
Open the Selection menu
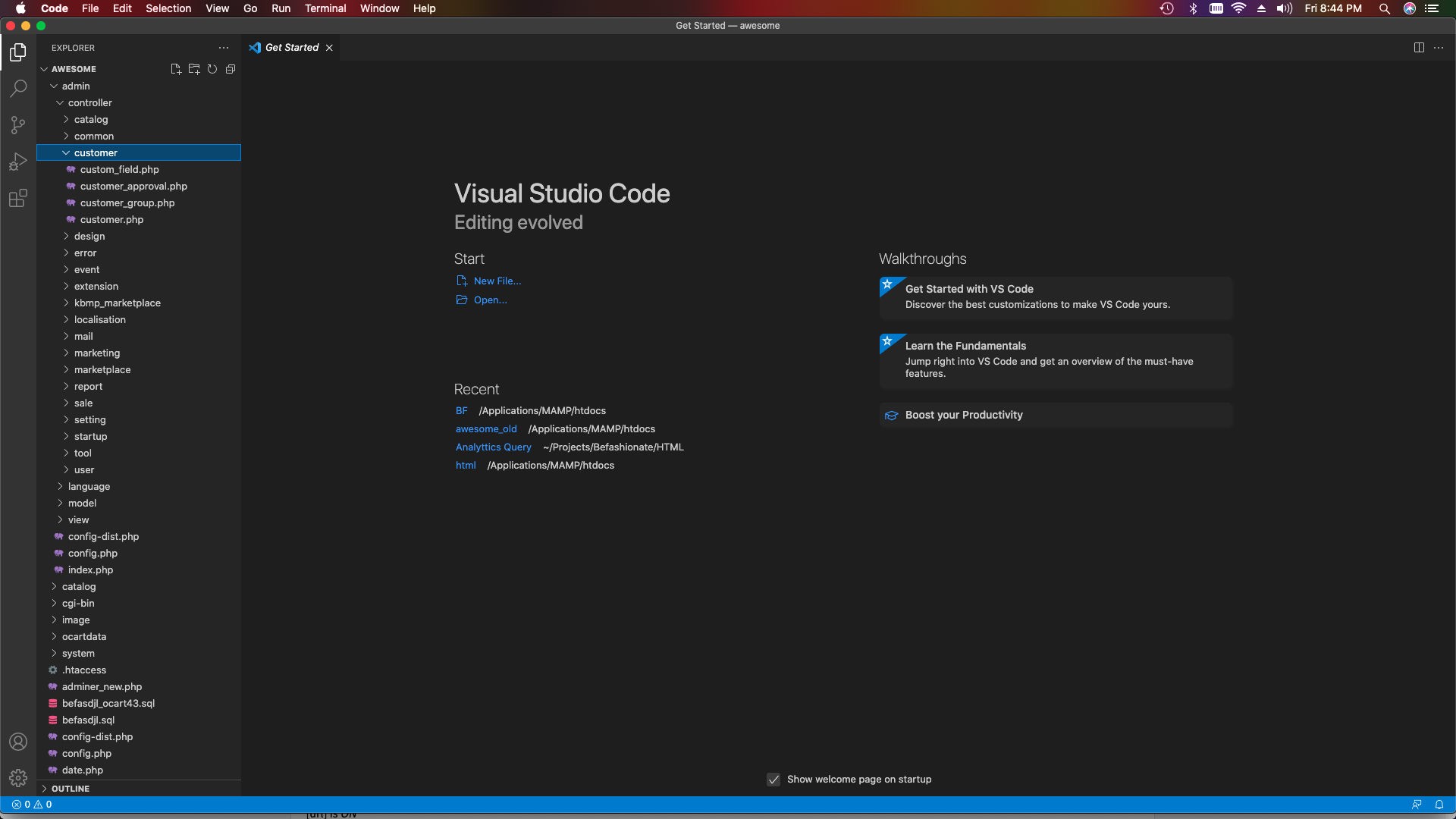tap(168, 8)
